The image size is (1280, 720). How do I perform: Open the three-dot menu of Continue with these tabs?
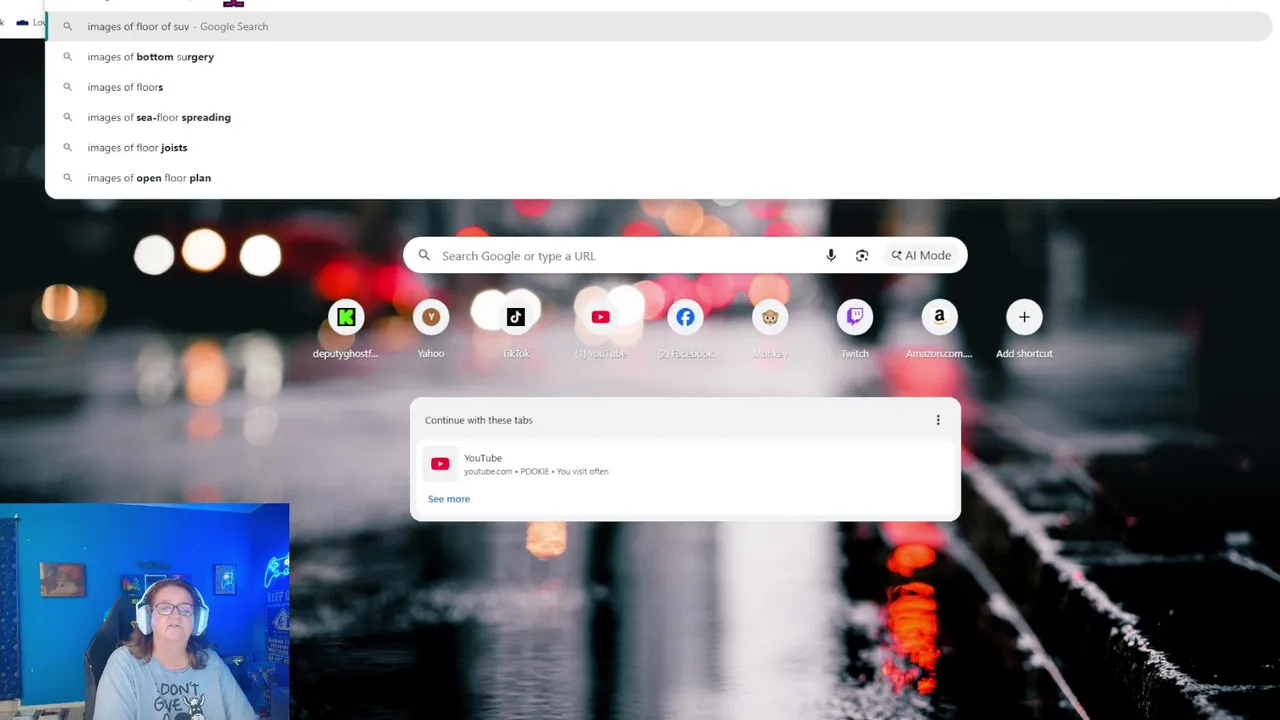click(938, 420)
